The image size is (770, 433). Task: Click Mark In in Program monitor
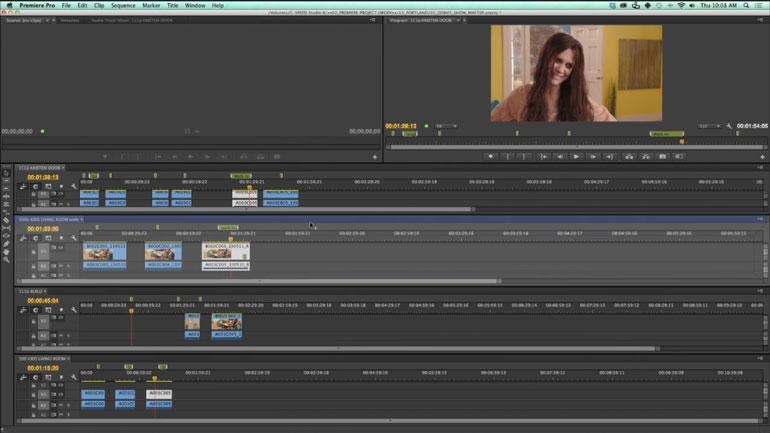507,157
